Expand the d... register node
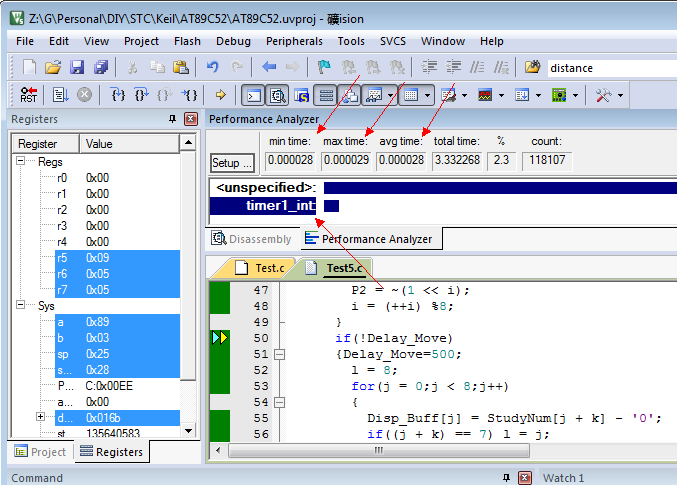677x485 pixels. pyautogui.click(x=40, y=417)
